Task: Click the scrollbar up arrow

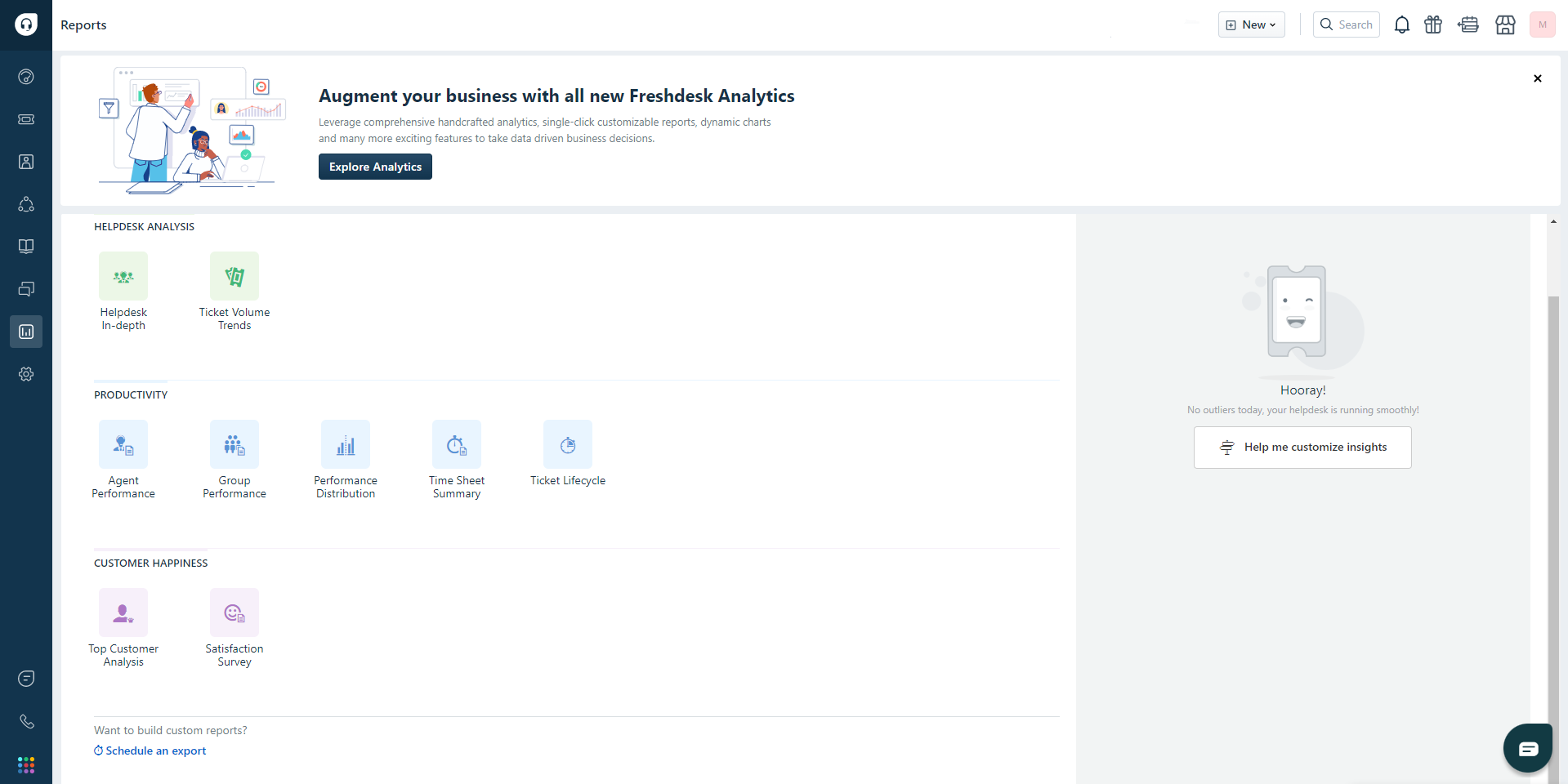Action: coord(1553,221)
